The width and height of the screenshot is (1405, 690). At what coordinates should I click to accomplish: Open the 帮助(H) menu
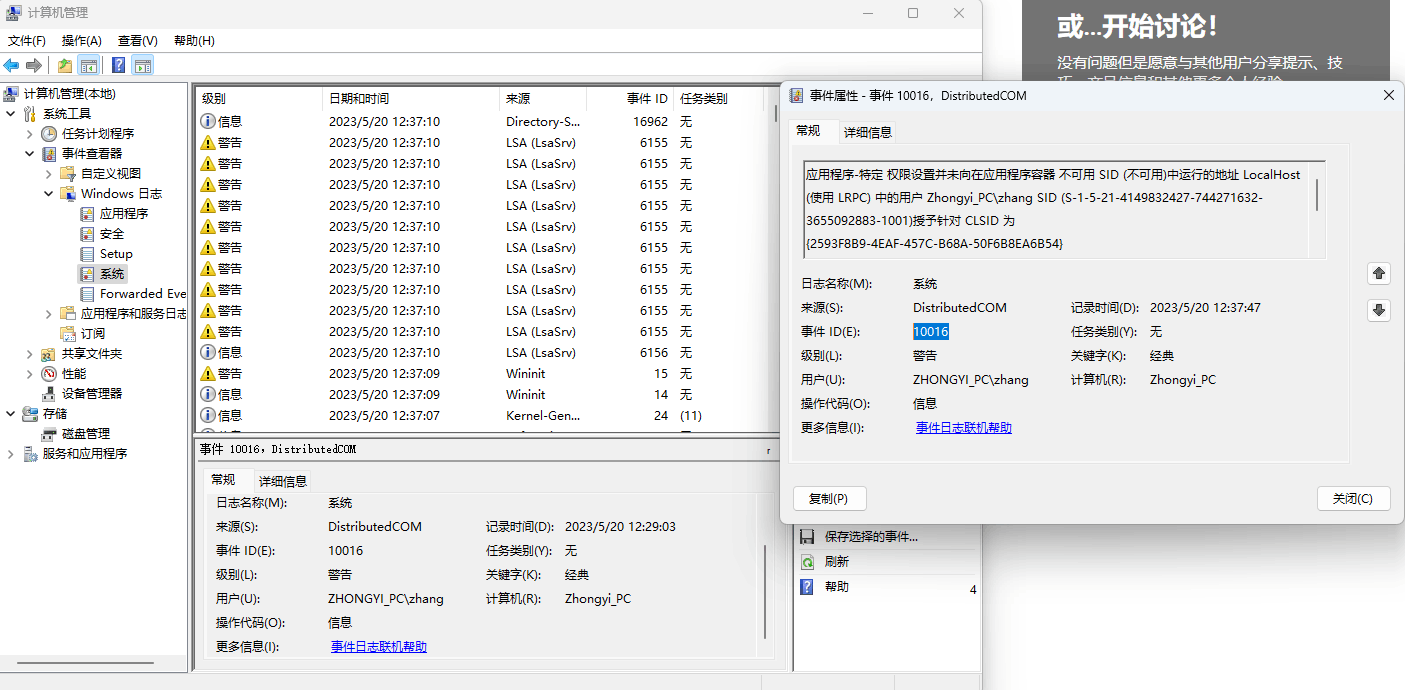[x=194, y=41]
